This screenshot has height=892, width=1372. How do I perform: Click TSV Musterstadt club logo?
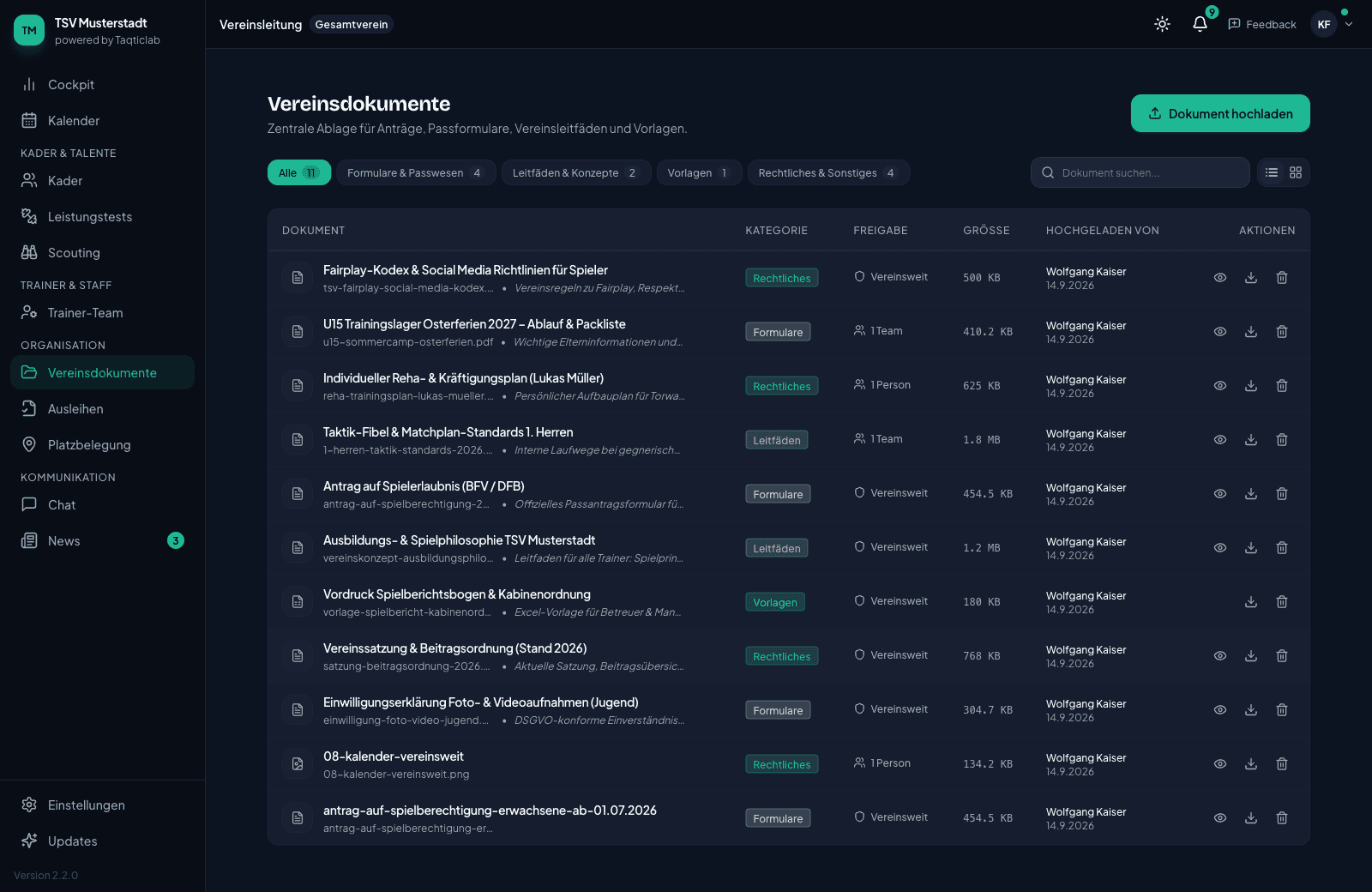pos(29,30)
